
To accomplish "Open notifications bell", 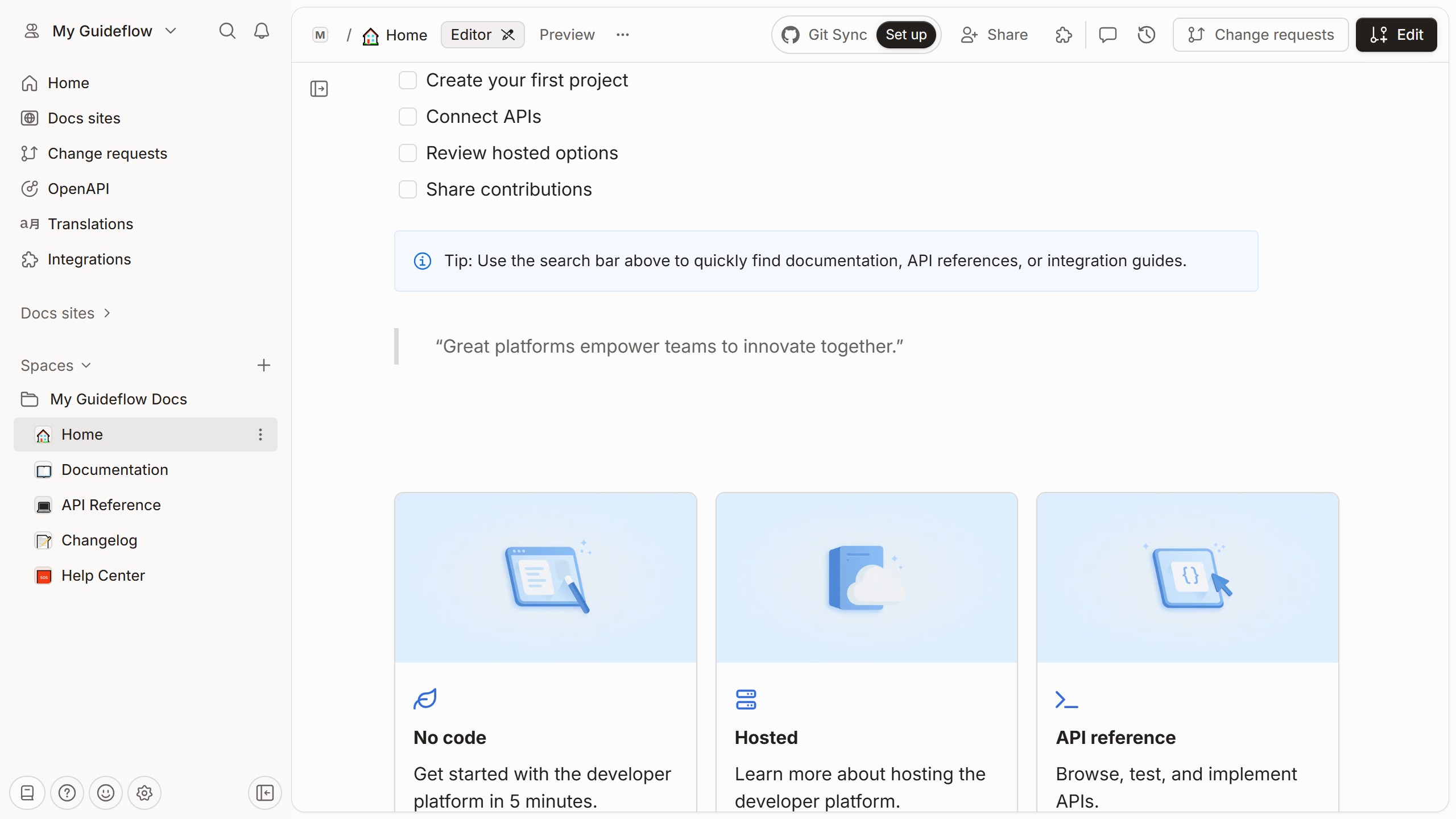I will click(x=262, y=31).
